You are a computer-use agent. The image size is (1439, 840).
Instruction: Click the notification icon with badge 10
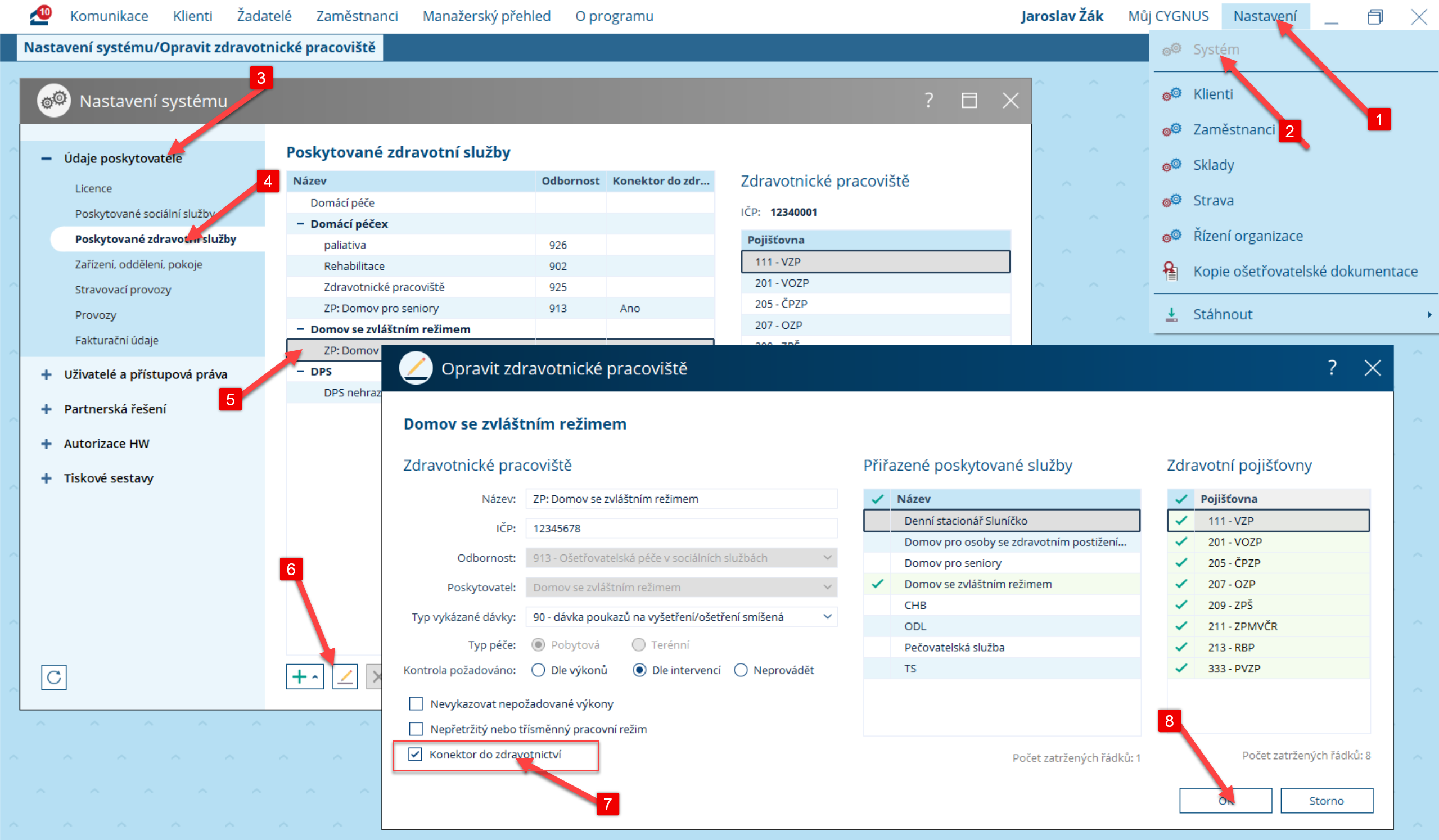pos(40,15)
